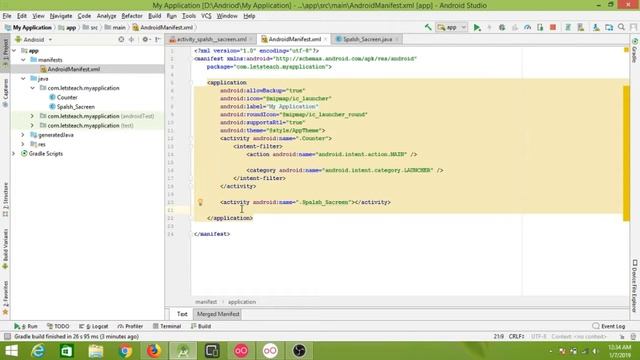The width and height of the screenshot is (640, 360).
Task: Open the File menu
Action: 7,16
